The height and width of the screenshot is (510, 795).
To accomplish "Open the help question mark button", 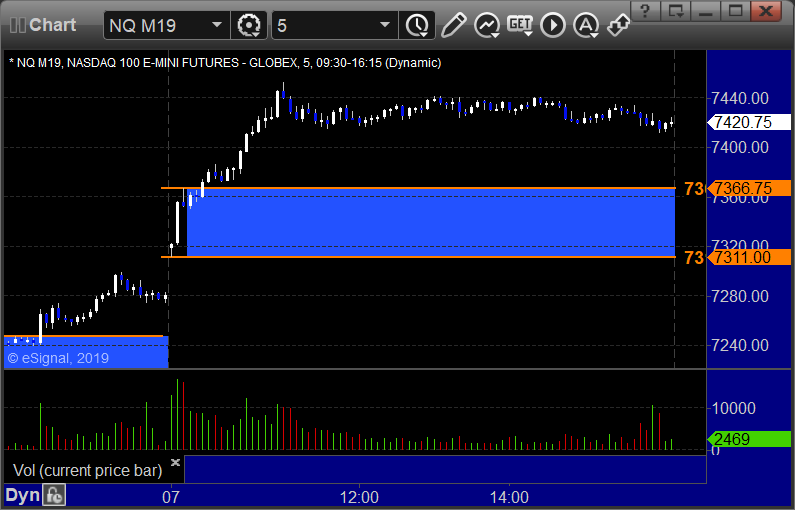I will pyautogui.click(x=645, y=11).
